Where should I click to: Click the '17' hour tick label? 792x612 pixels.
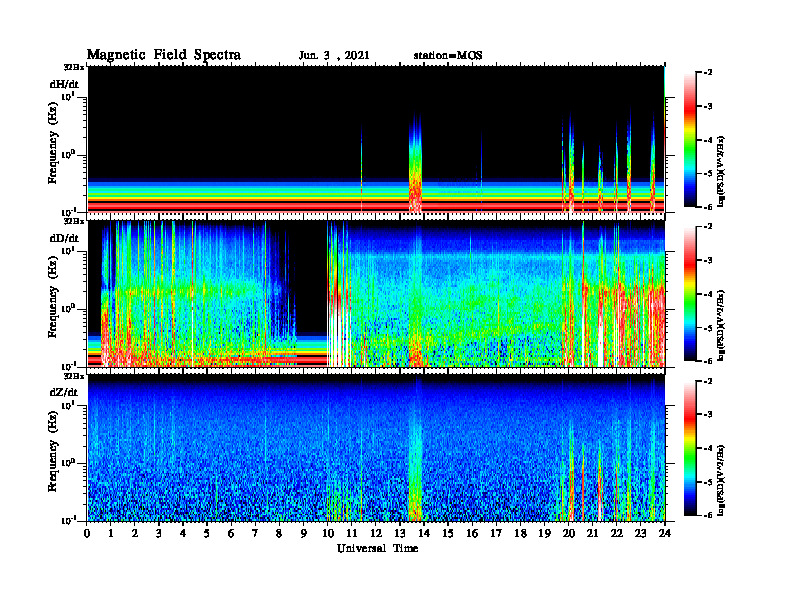coord(496,534)
